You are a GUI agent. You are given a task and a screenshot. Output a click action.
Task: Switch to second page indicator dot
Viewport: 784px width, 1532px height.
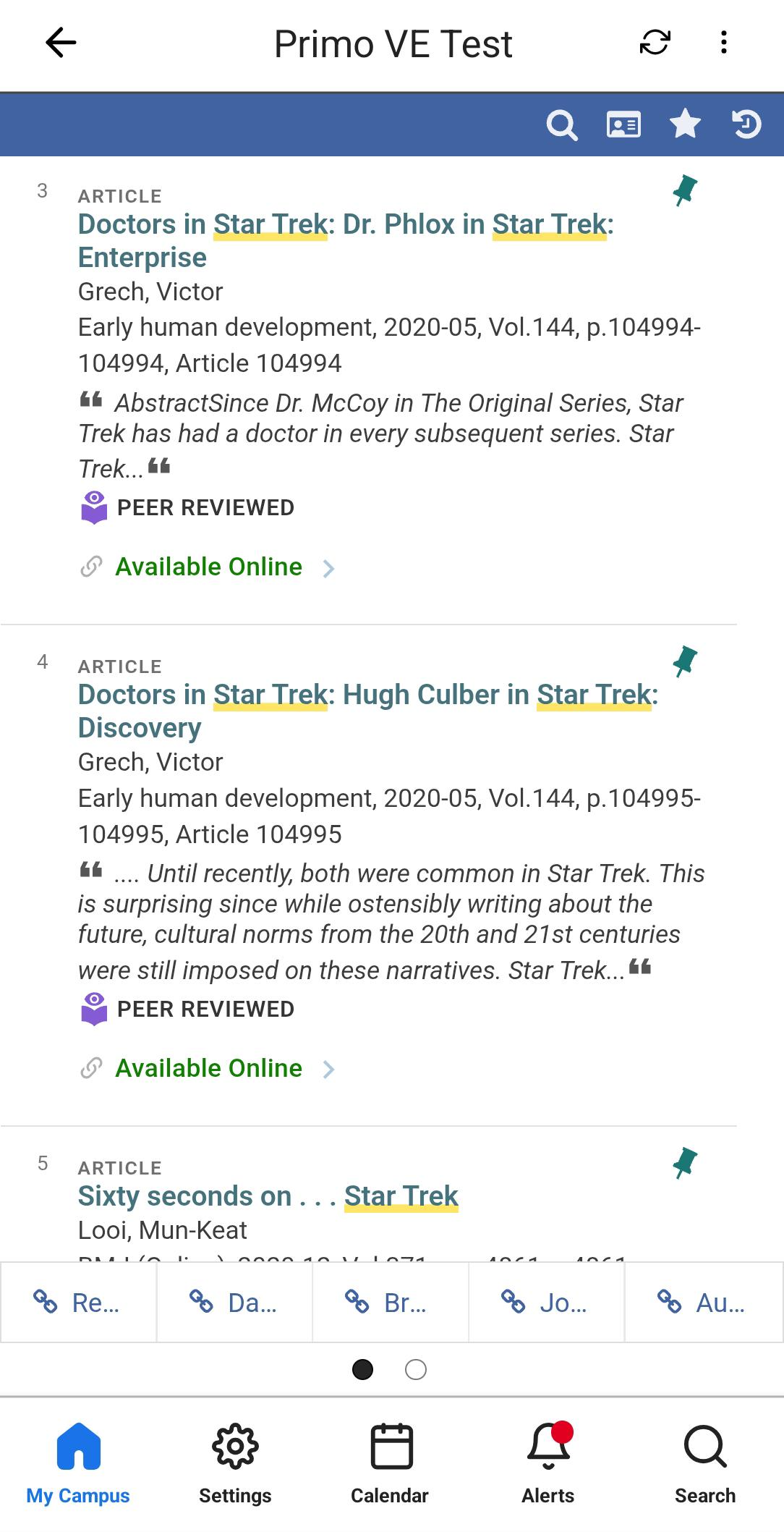click(416, 1369)
